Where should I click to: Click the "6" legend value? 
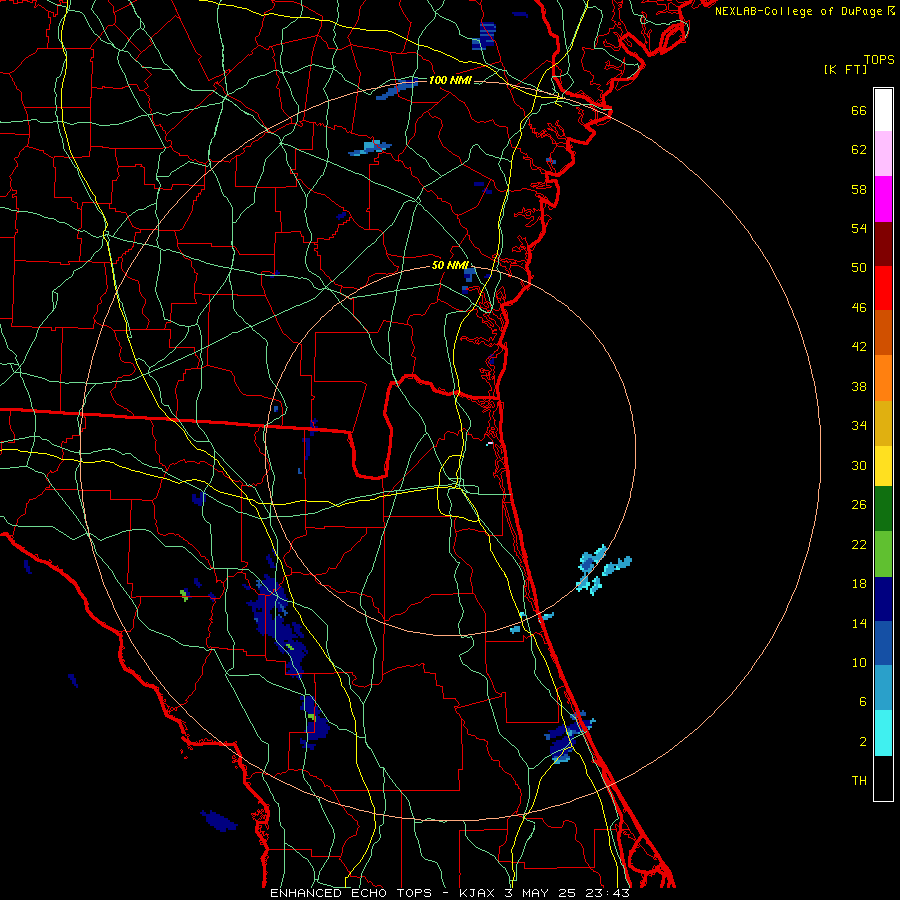863,702
